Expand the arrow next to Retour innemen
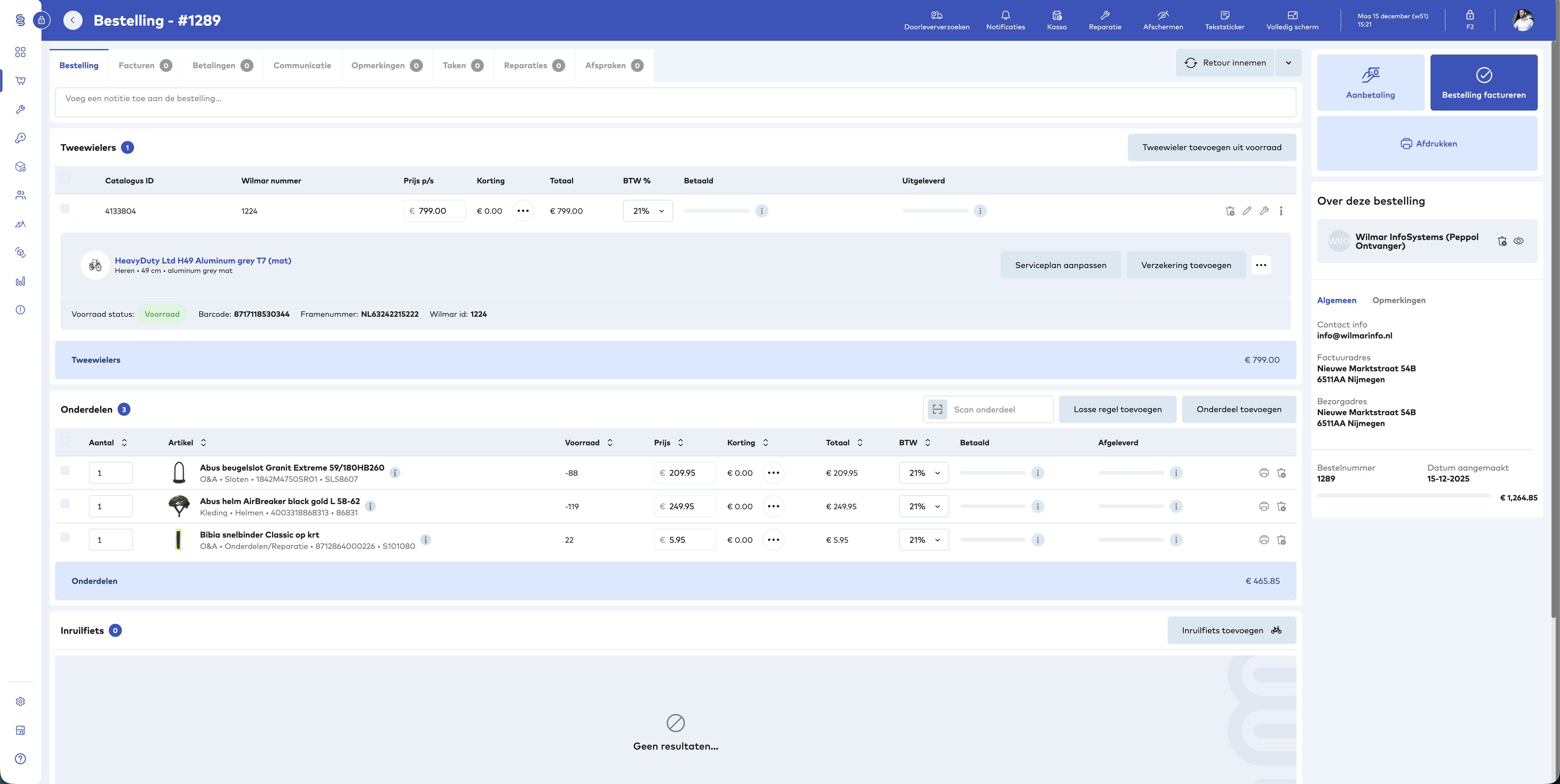Screen dimensions: 1560x784 coord(1288,63)
